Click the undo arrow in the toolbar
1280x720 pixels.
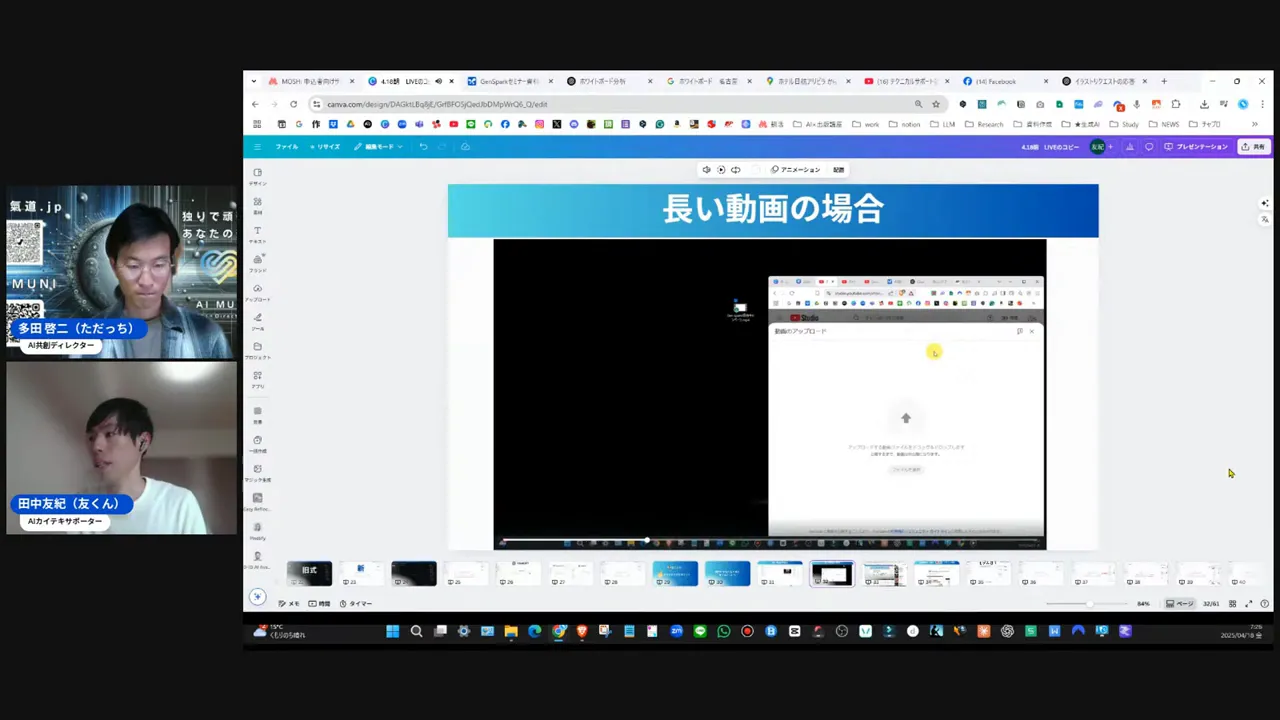[422, 146]
